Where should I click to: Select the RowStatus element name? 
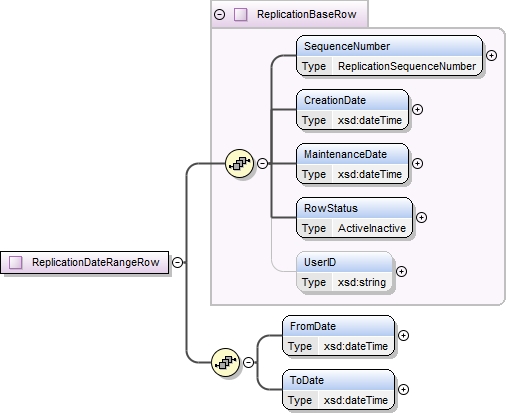(331, 208)
